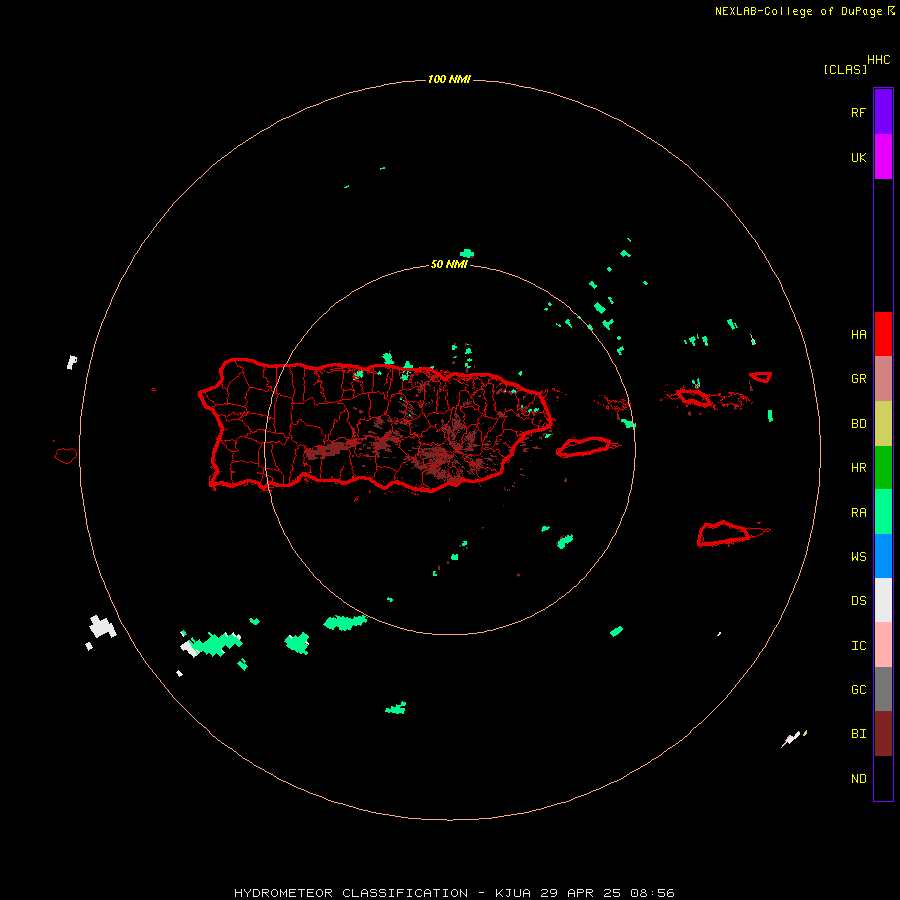
Task: Click the purple RF legend color swatch
Action: click(x=883, y=112)
